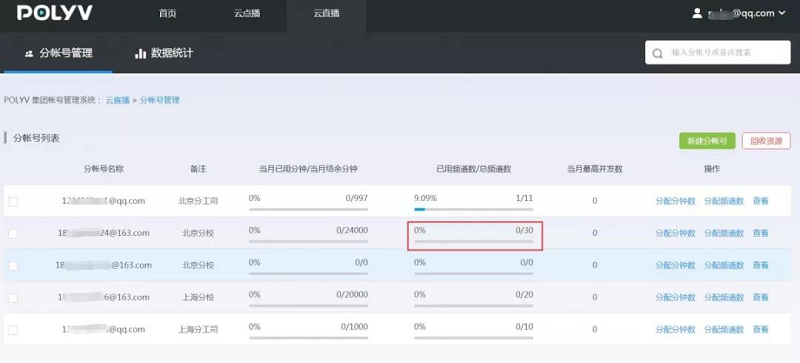This screenshot has height=363, width=800.
Task: Open the 云点播 top menu
Action: coord(247,14)
